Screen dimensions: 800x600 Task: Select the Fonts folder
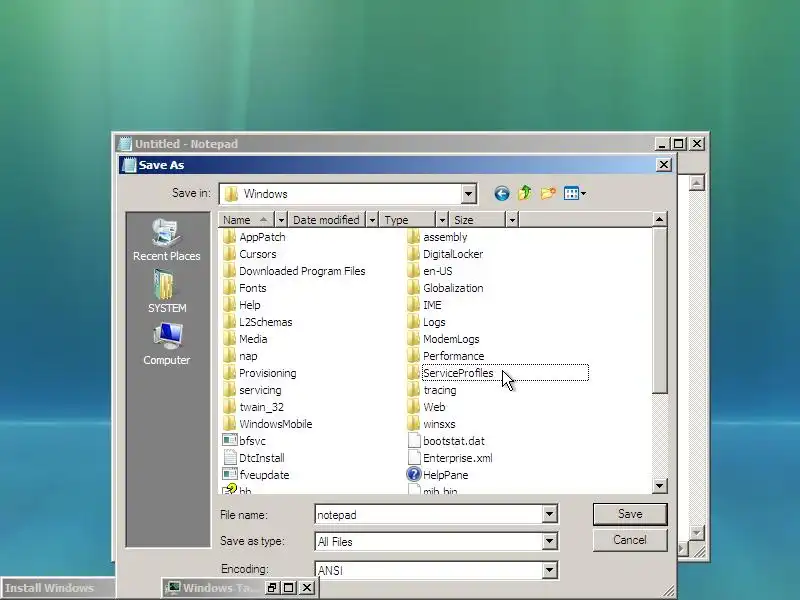(245, 288)
